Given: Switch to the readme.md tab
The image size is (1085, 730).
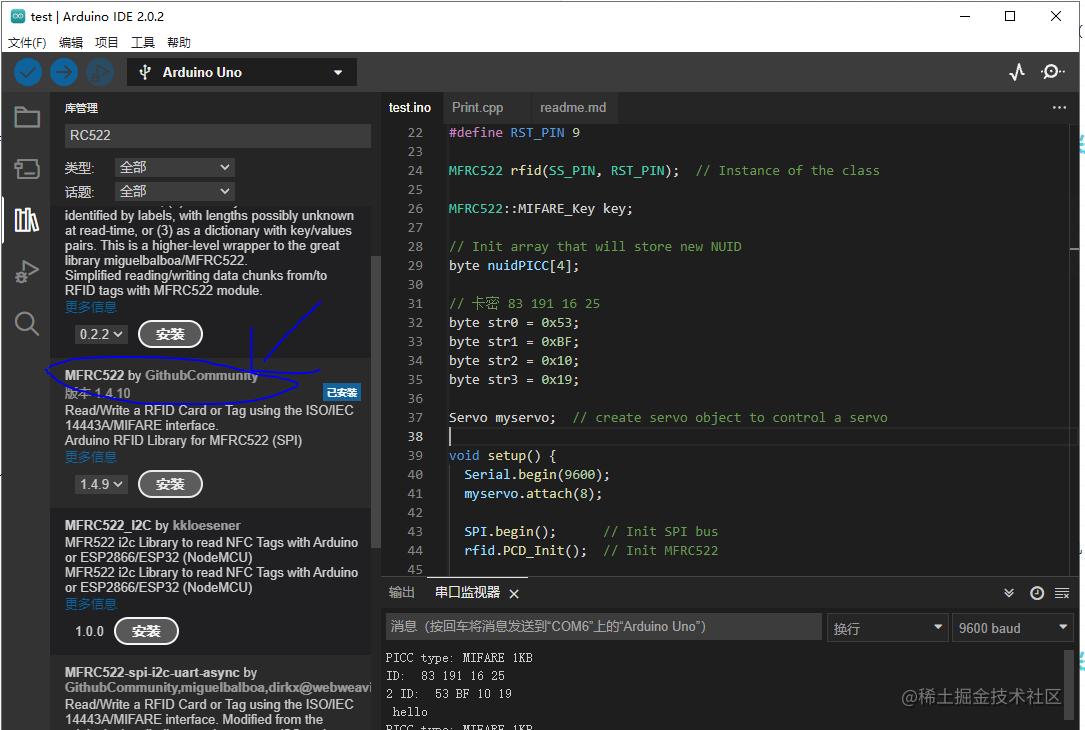Looking at the screenshot, I should (x=573, y=108).
